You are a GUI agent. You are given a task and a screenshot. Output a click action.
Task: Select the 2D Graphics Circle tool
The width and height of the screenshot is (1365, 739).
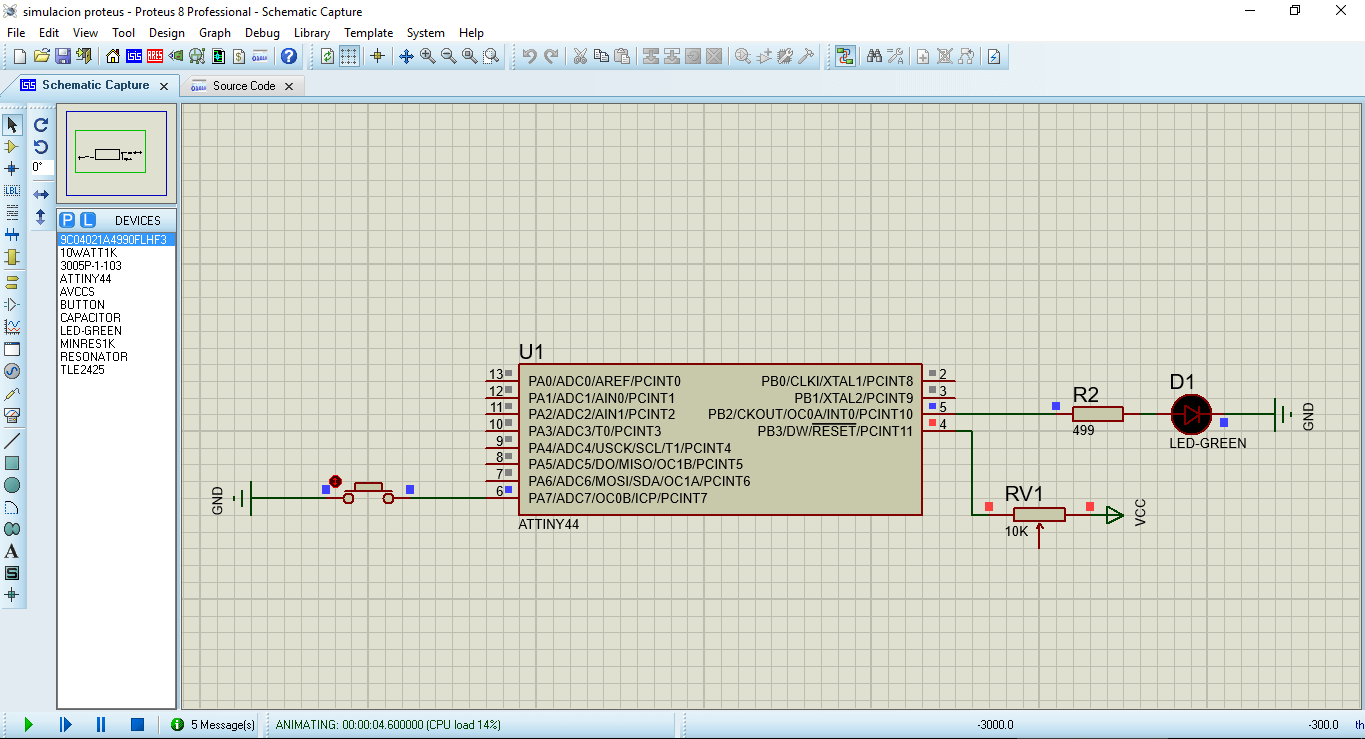click(x=12, y=485)
